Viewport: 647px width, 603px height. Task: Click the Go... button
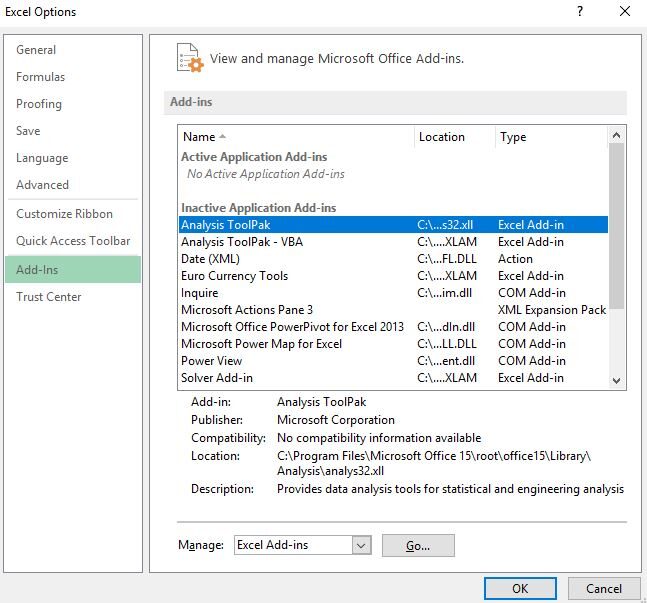coord(418,546)
